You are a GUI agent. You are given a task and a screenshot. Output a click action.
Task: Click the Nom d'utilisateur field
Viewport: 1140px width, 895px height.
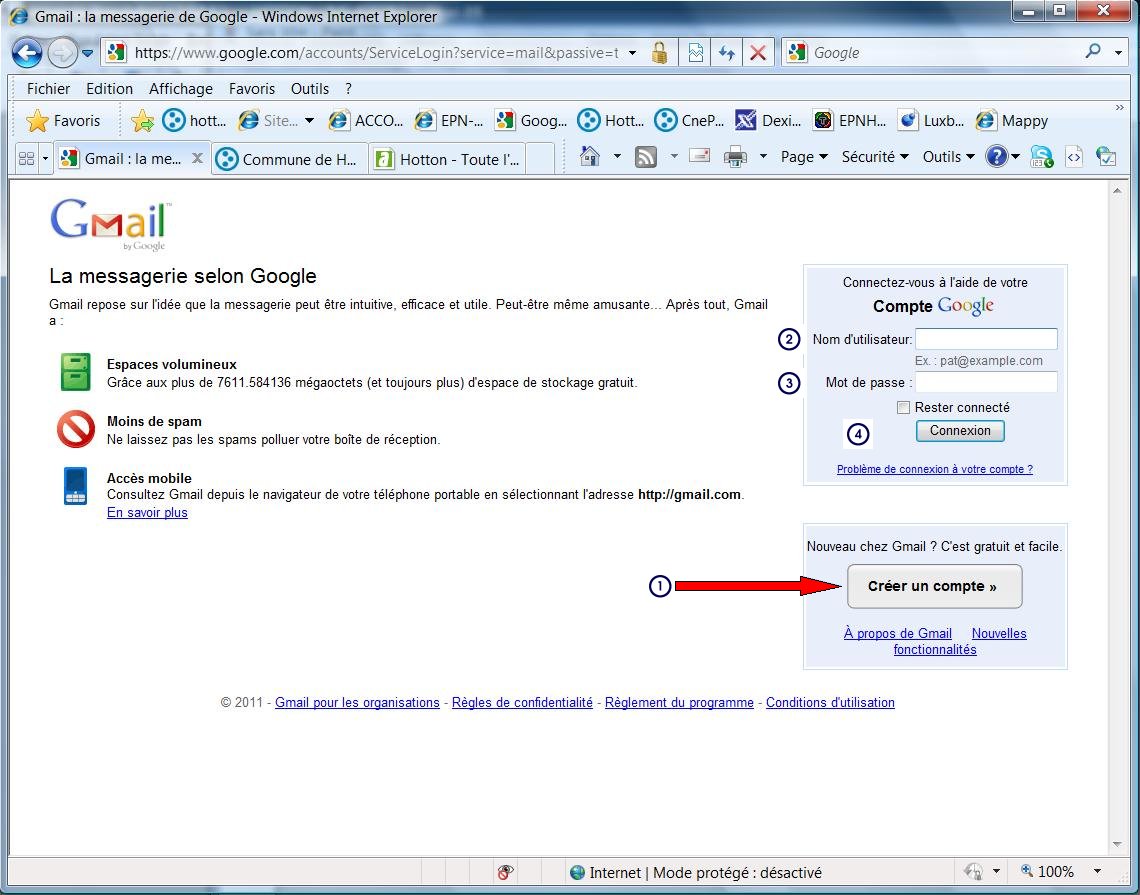point(986,339)
